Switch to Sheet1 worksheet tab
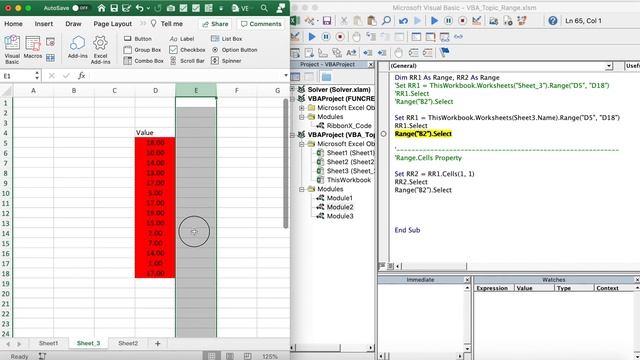 click(48, 343)
